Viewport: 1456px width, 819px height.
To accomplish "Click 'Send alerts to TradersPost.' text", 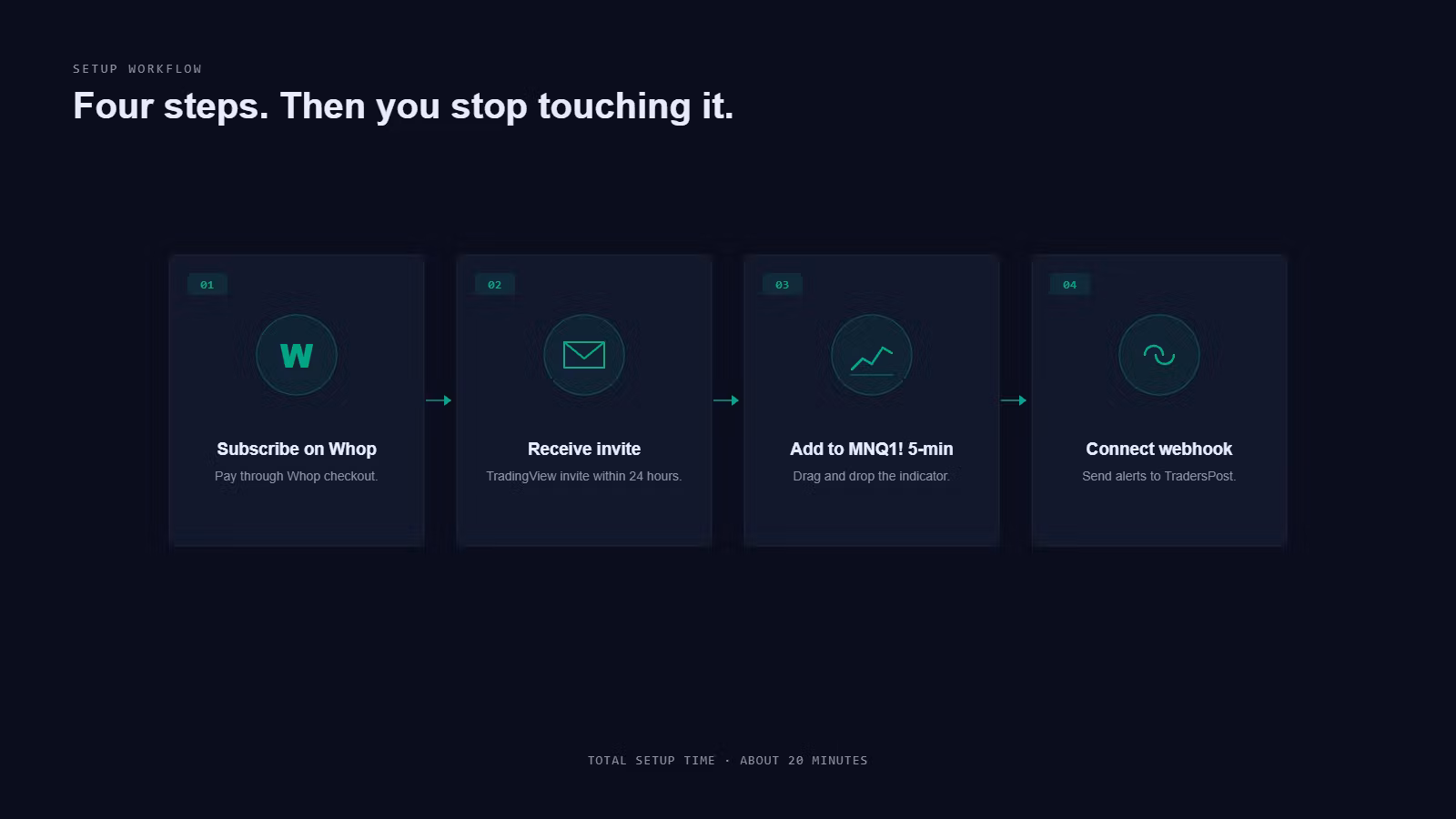I will (1159, 476).
